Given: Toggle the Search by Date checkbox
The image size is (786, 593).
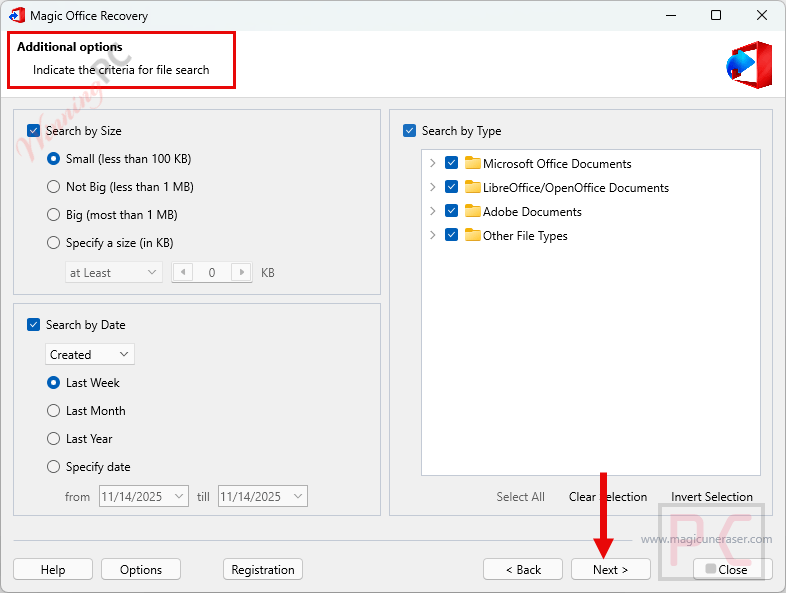Looking at the screenshot, I should [33, 325].
